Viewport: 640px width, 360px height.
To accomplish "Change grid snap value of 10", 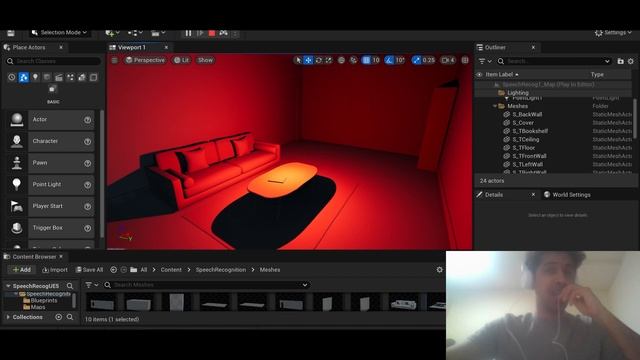I will click(376, 60).
